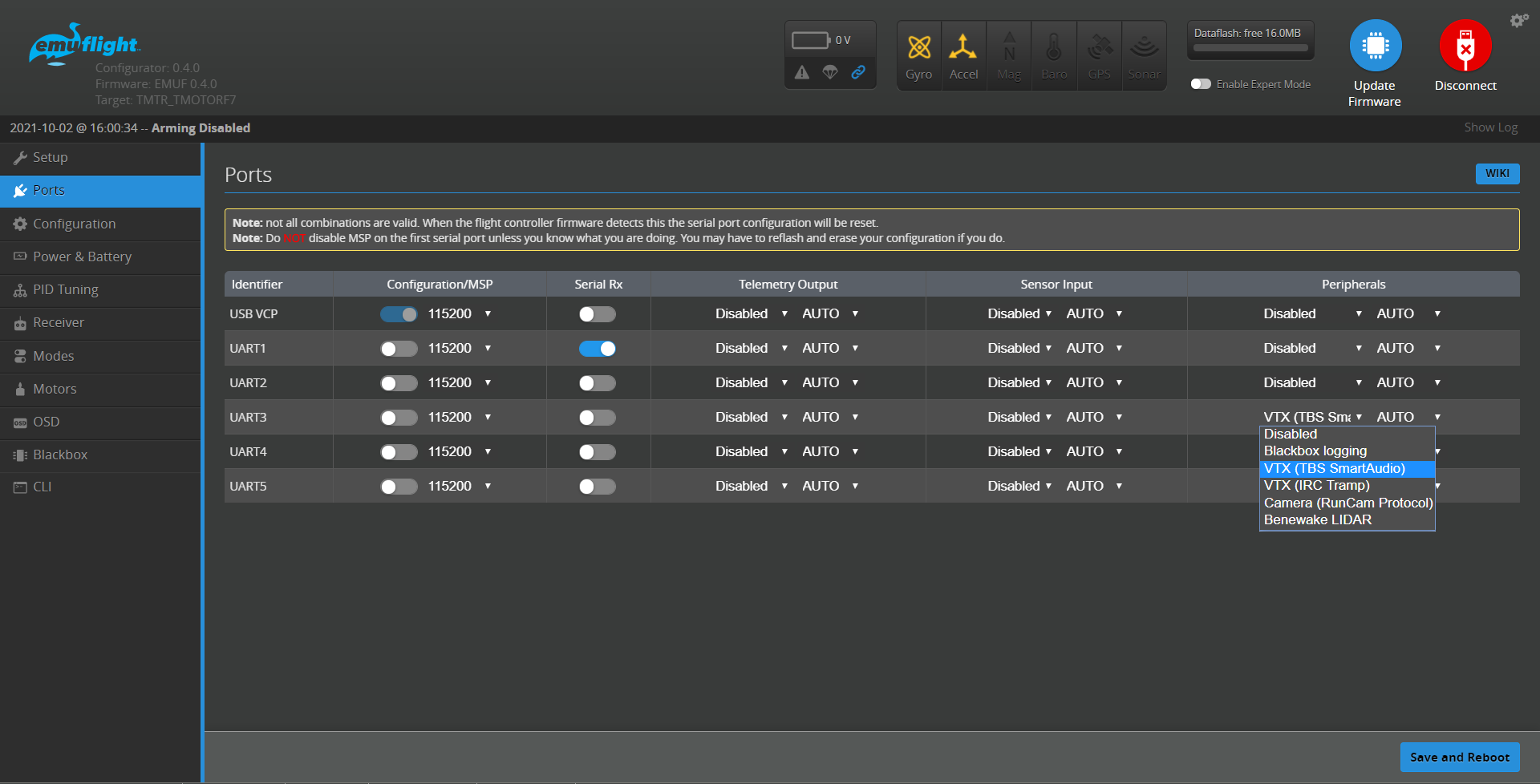This screenshot has width=1540, height=784.
Task: Click the warning triangle status icon
Action: (802, 72)
